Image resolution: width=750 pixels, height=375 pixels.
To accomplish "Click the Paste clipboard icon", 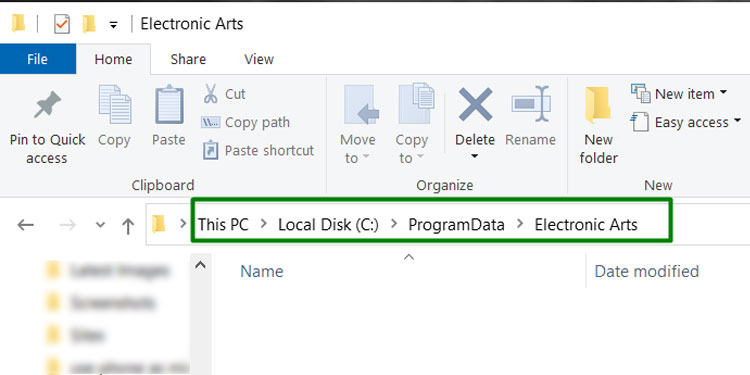I will point(169,104).
